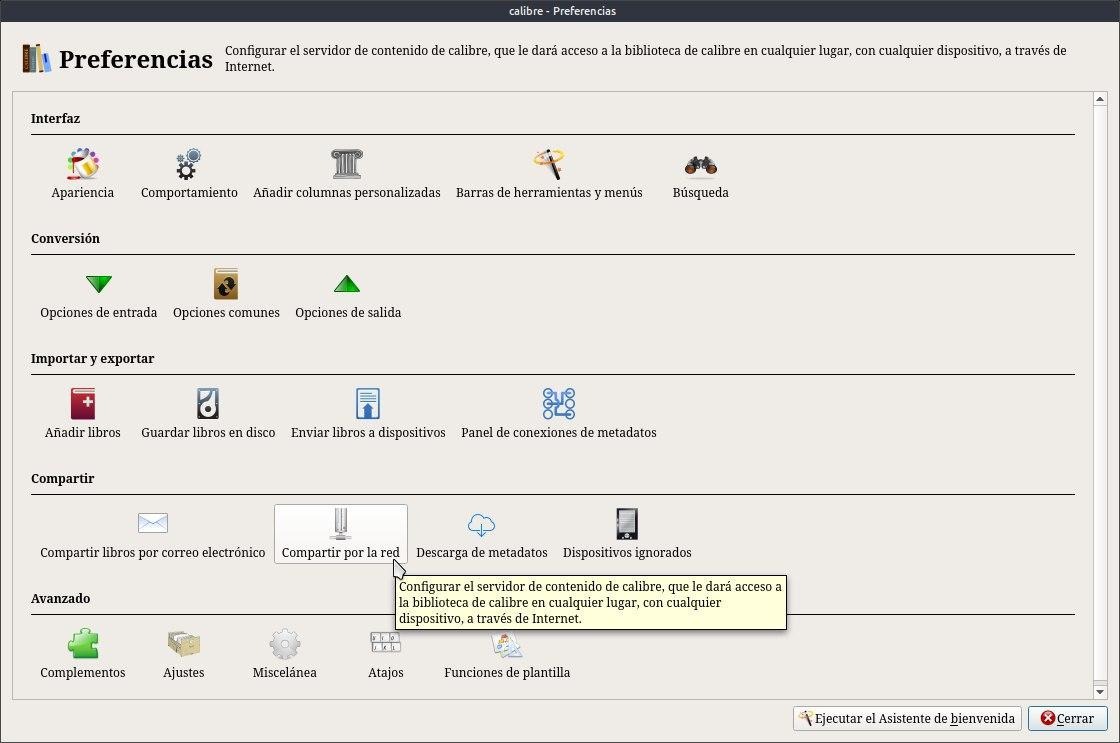1120x743 pixels.
Task: Click the Miscelánea label
Action: (284, 672)
